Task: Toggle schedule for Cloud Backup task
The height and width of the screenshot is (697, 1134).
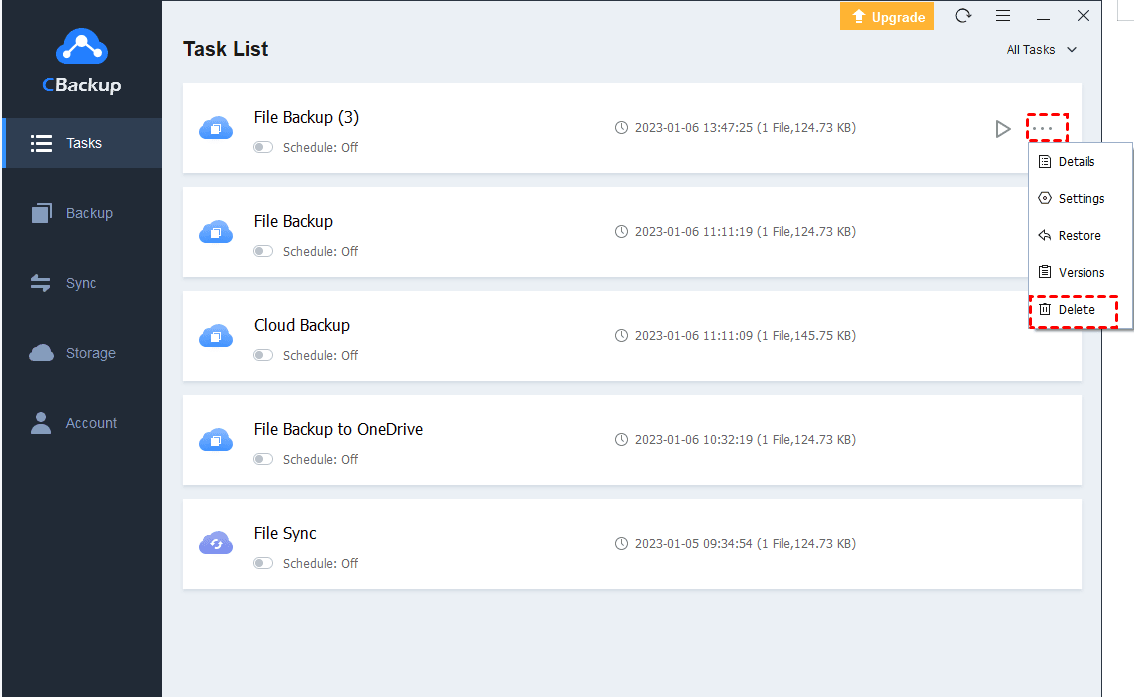Action: [263, 356]
